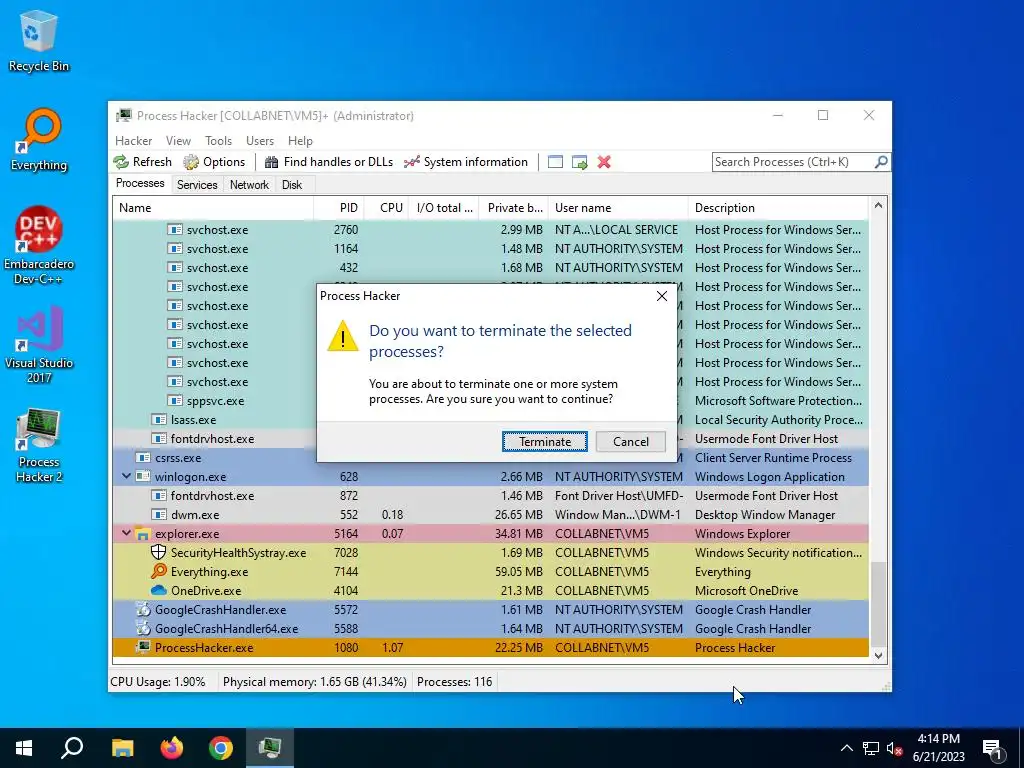Open Google Chrome from the taskbar
This screenshot has width=1024, height=768.
click(x=221, y=748)
